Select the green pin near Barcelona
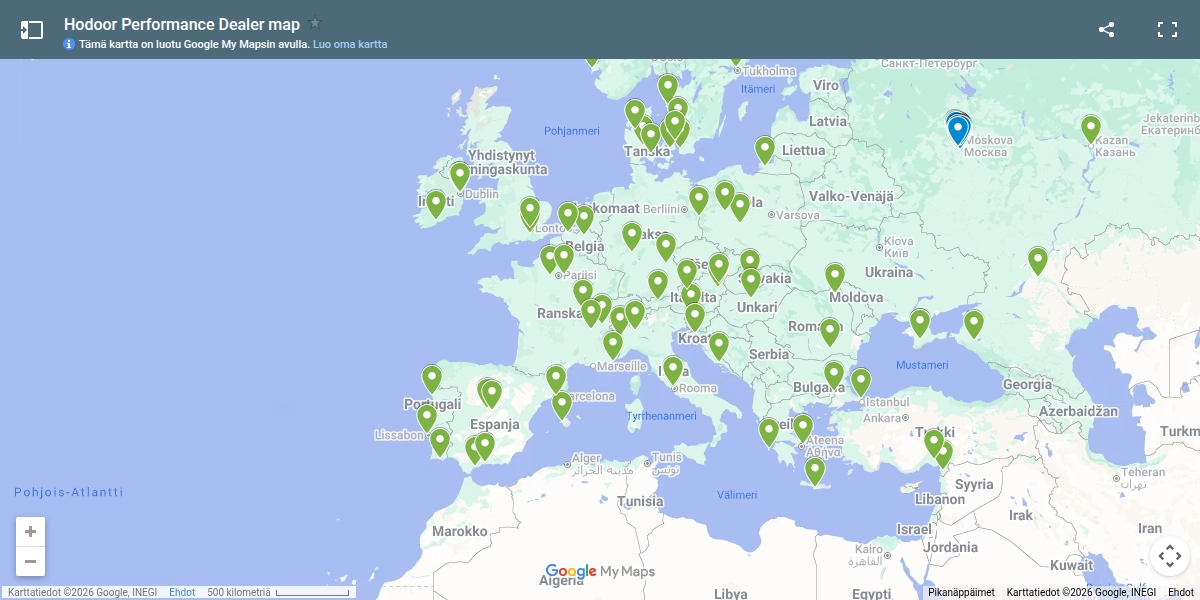Viewport: 1200px width, 600px height. pyautogui.click(x=556, y=380)
